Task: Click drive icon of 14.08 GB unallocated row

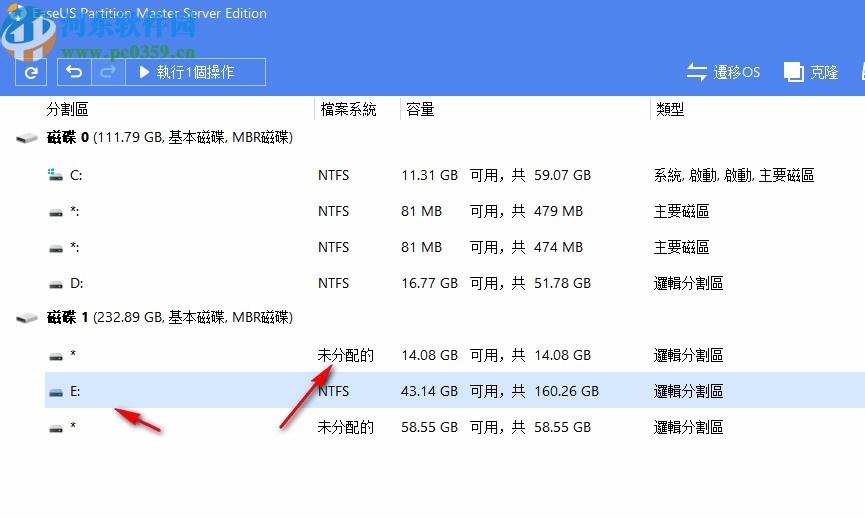Action: (x=56, y=356)
